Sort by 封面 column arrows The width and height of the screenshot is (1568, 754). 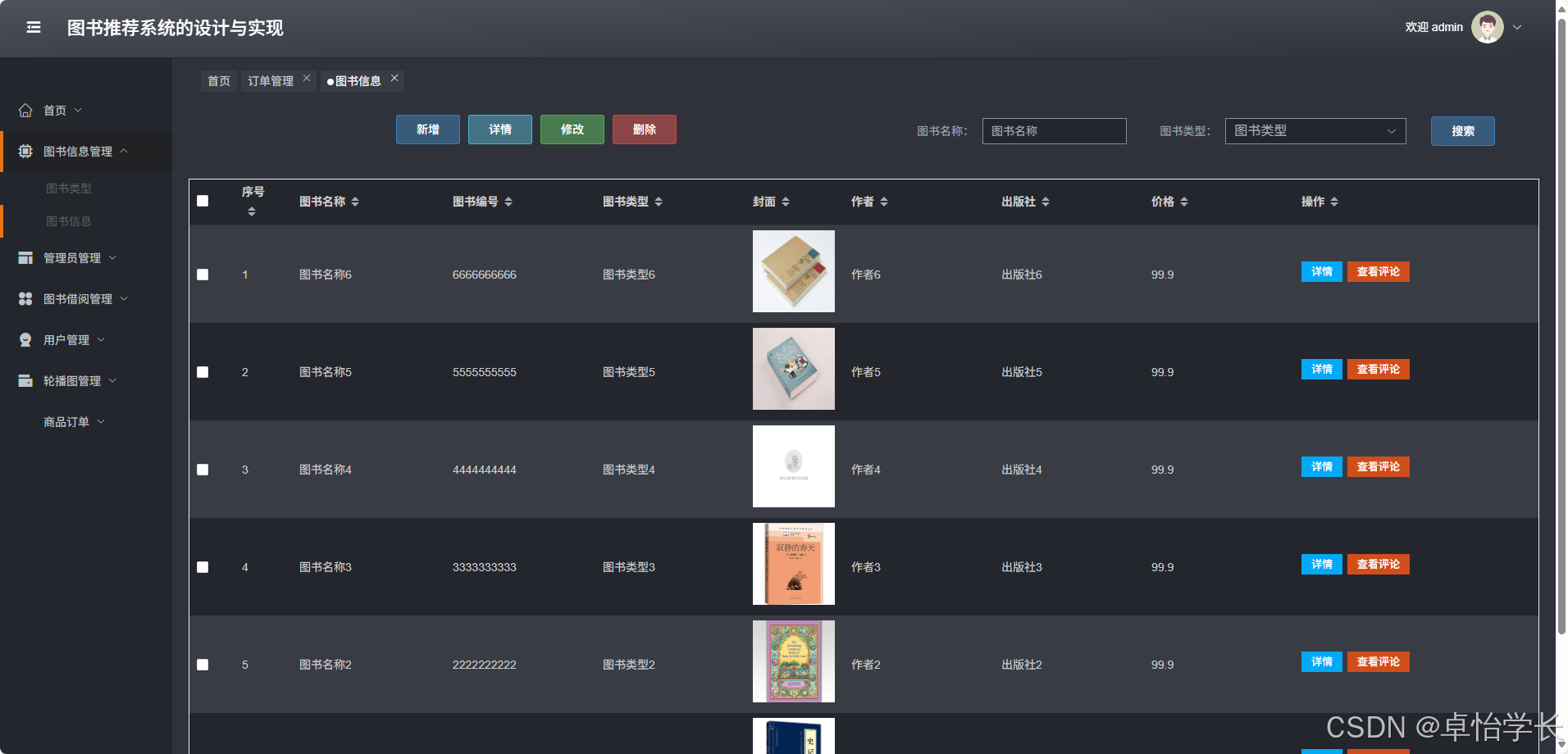(x=786, y=202)
